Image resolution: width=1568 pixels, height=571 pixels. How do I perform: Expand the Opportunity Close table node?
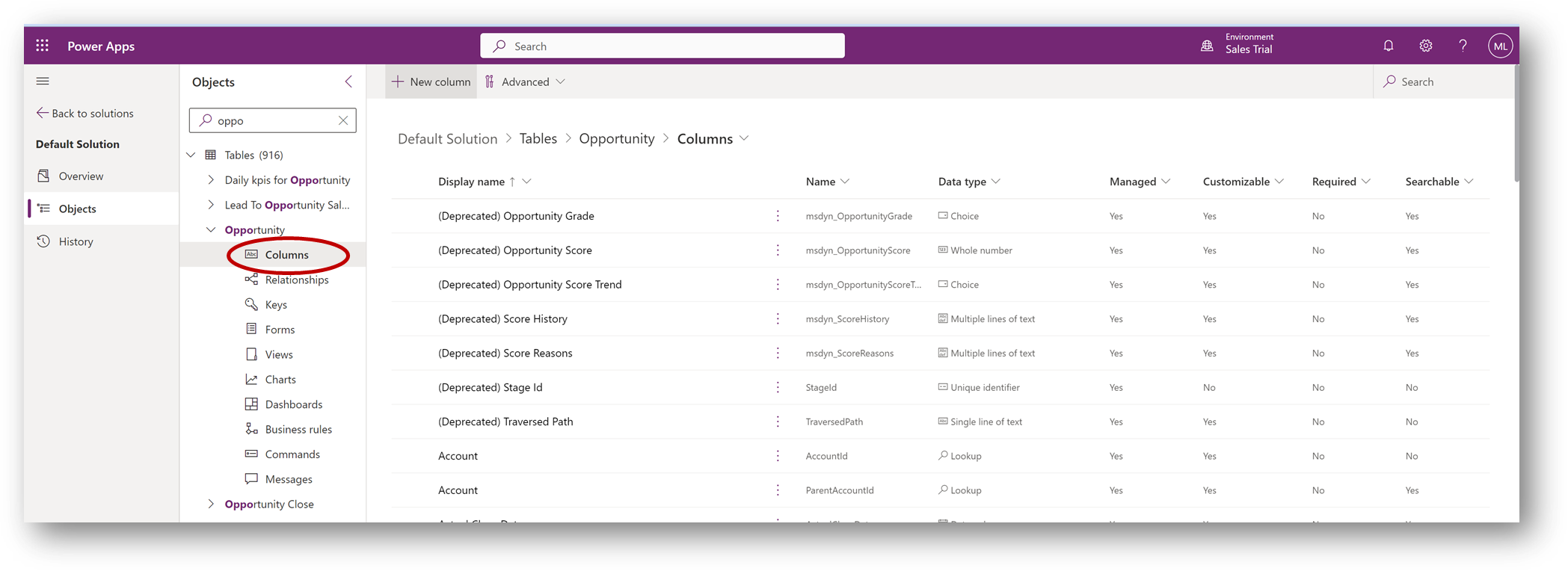211,504
